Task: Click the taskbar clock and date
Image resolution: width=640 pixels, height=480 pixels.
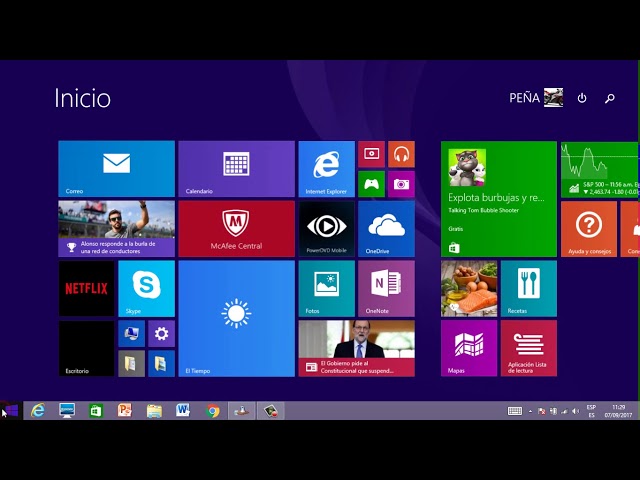Action: (x=618, y=411)
